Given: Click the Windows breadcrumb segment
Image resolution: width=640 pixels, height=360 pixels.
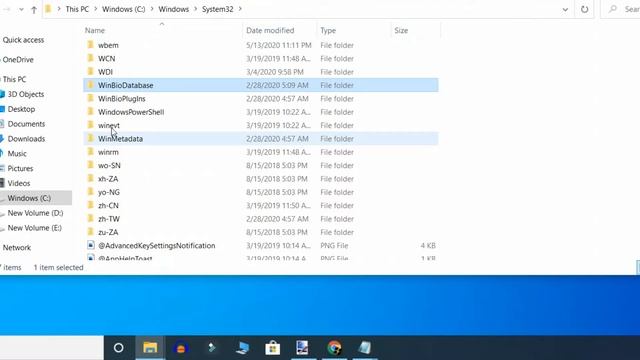Looking at the screenshot, I should click(173, 9).
